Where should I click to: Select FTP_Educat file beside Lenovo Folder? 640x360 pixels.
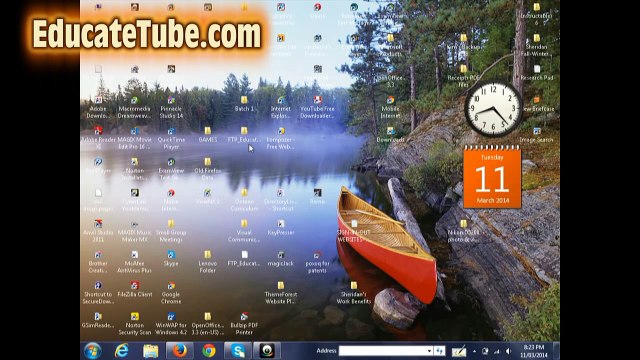coord(244,258)
